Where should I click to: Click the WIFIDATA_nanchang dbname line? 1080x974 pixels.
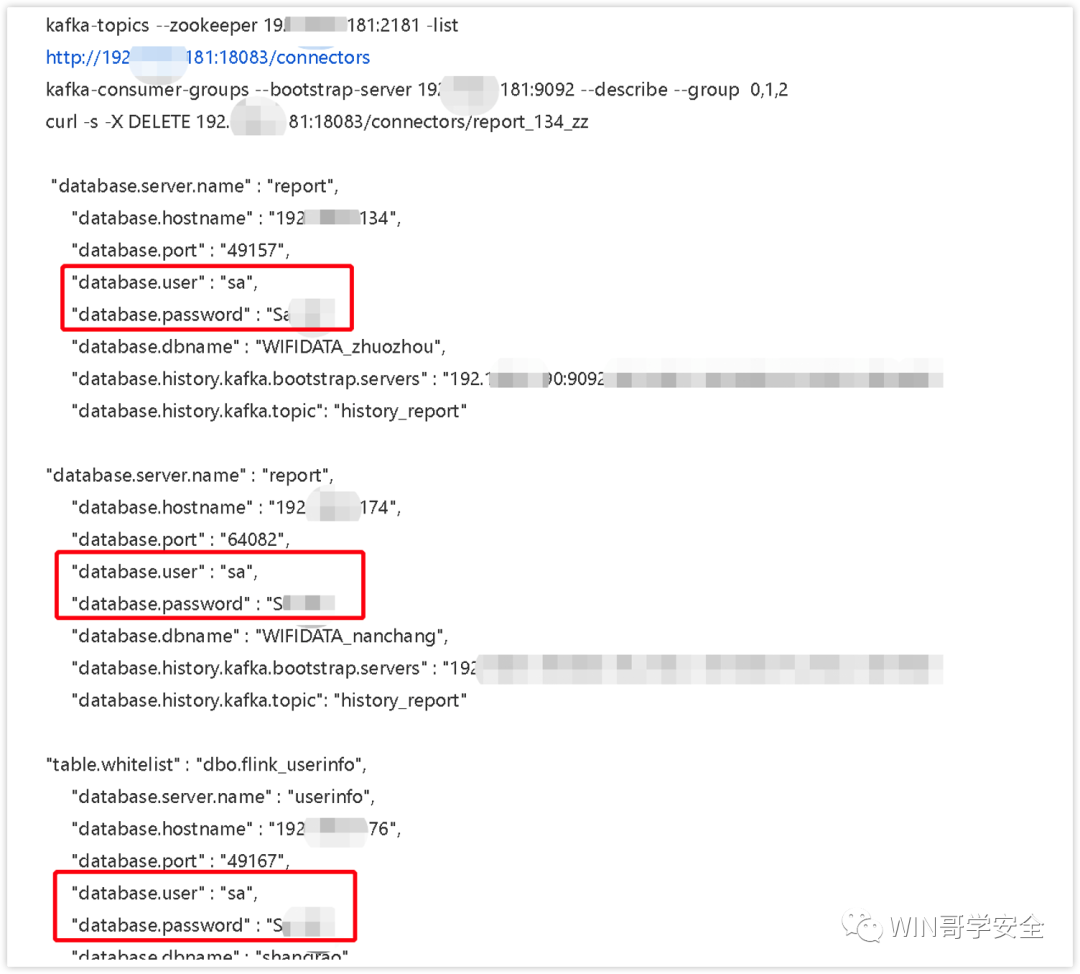(260, 636)
